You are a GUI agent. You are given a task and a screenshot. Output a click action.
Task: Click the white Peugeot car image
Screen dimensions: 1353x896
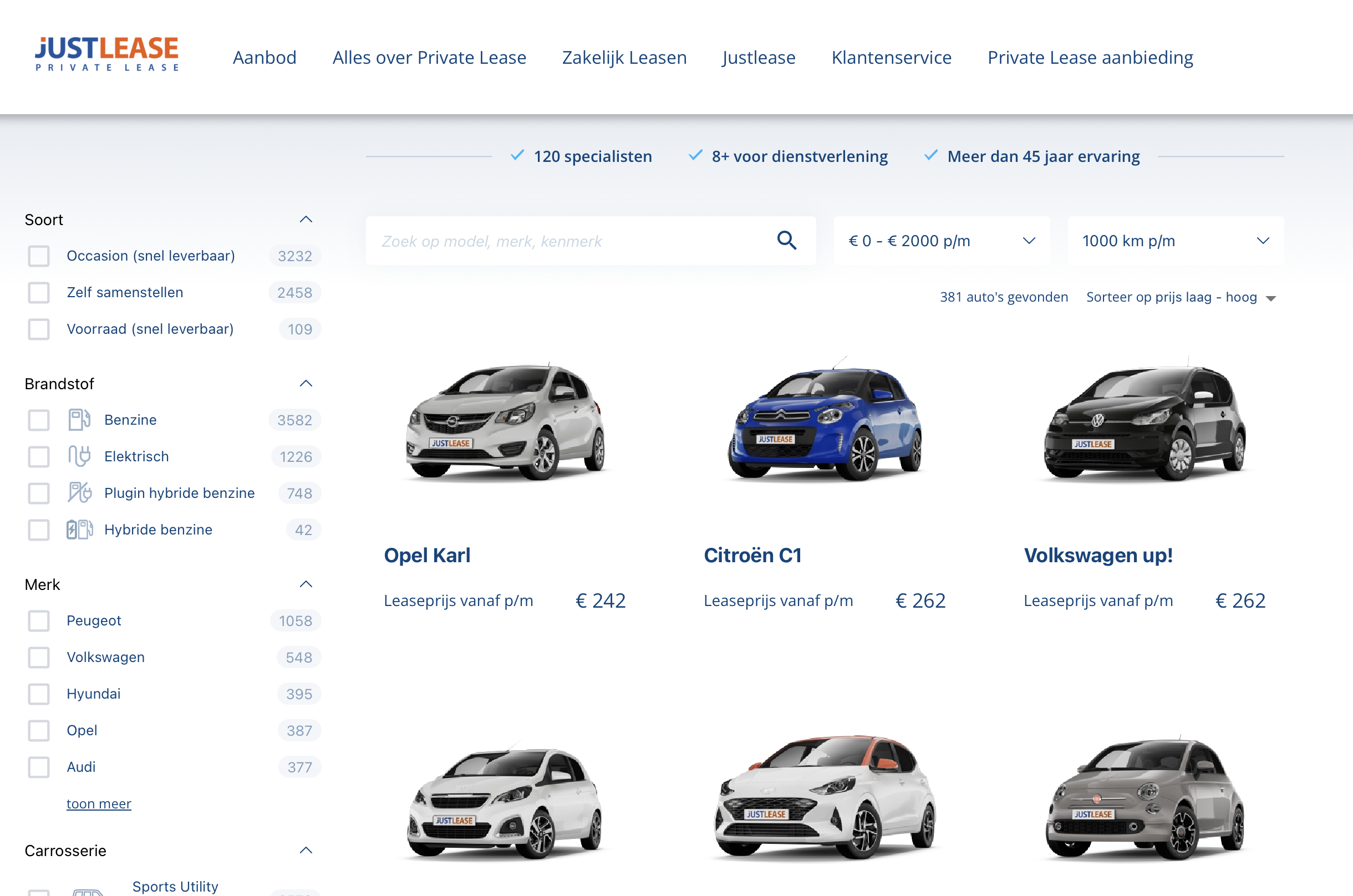click(506, 800)
